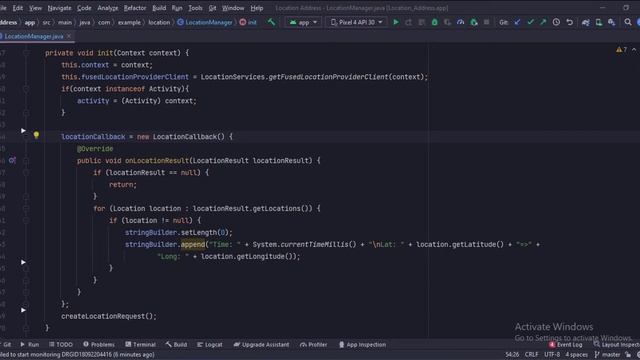Start debugging with the green bug icon
The width and height of the screenshot is (640, 360).
pyautogui.click(x=435, y=22)
